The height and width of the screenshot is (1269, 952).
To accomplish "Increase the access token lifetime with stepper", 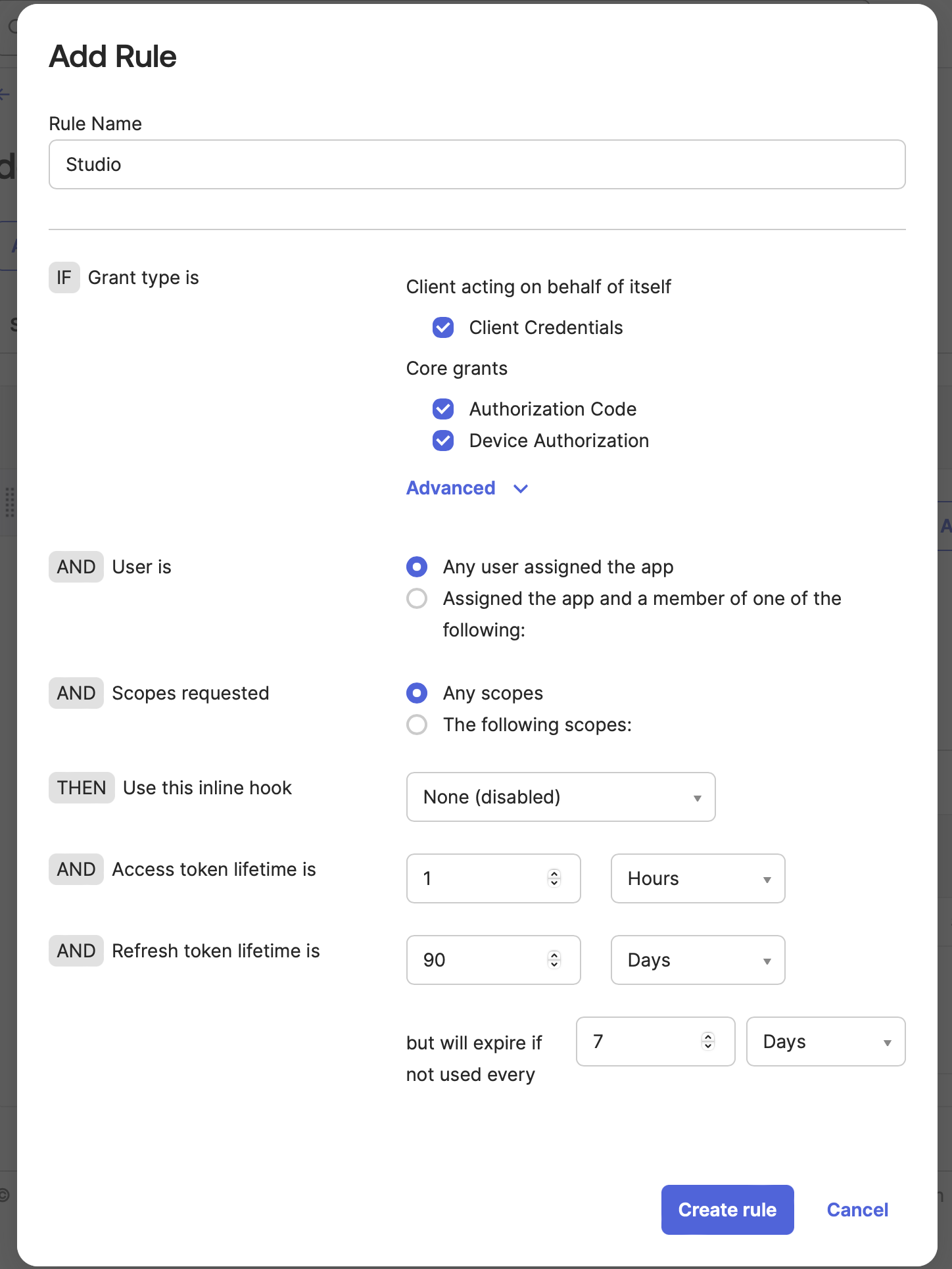I will tap(554, 874).
